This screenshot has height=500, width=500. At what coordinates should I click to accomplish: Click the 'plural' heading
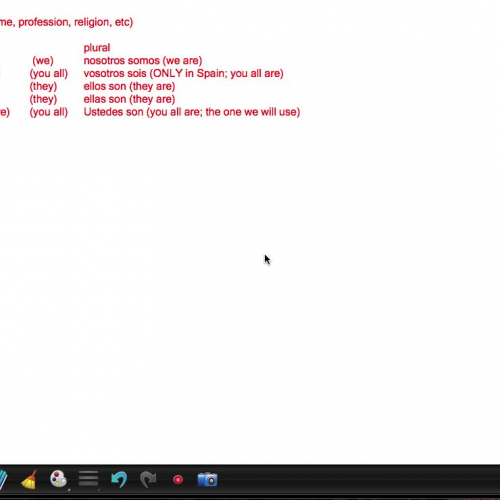(x=97, y=48)
